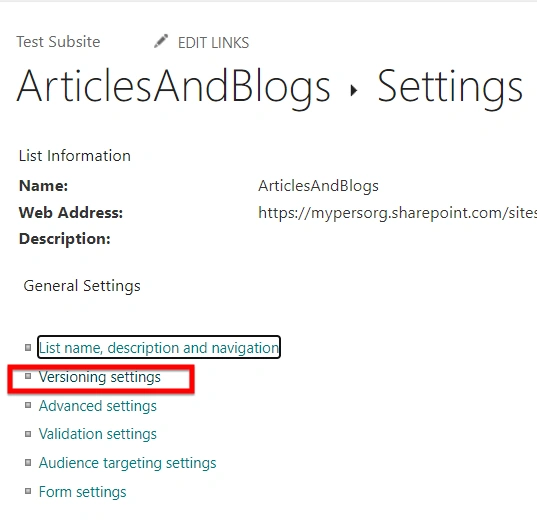Open Validation settings link
The height and width of the screenshot is (531, 537).
pos(98,434)
